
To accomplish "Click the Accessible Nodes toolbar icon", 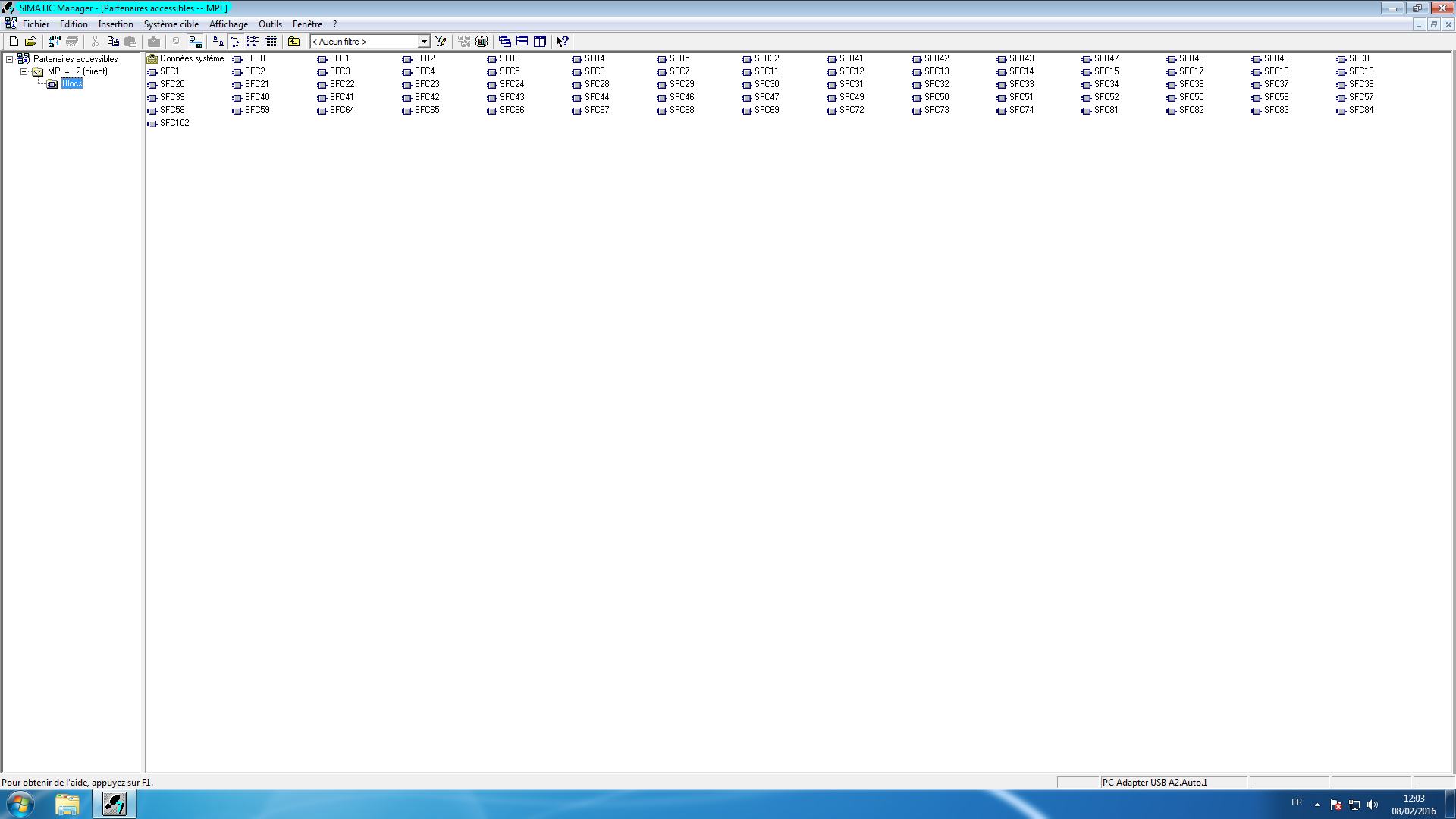I will 54,42.
